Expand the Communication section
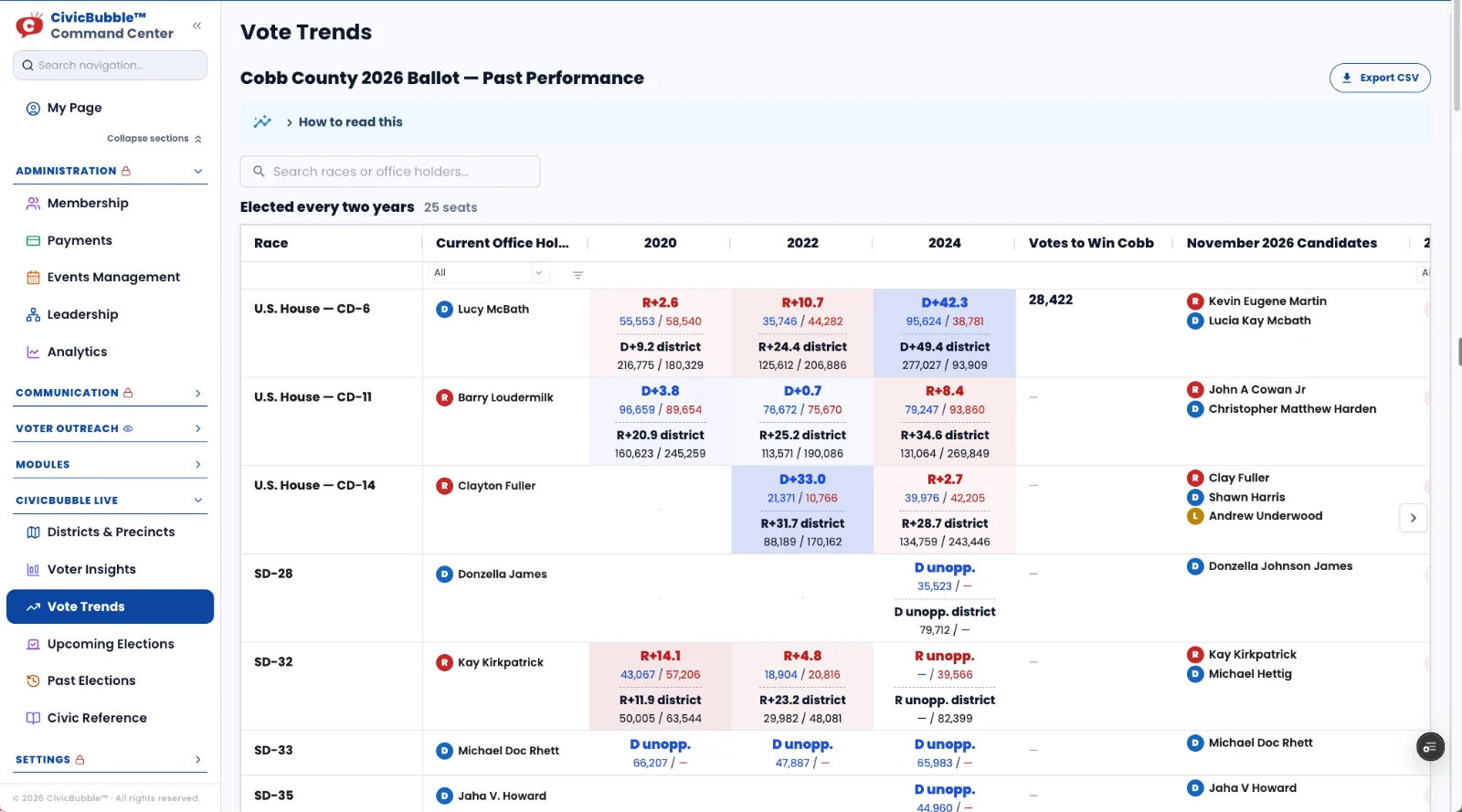This screenshot has height=812, width=1462. pyautogui.click(x=198, y=394)
